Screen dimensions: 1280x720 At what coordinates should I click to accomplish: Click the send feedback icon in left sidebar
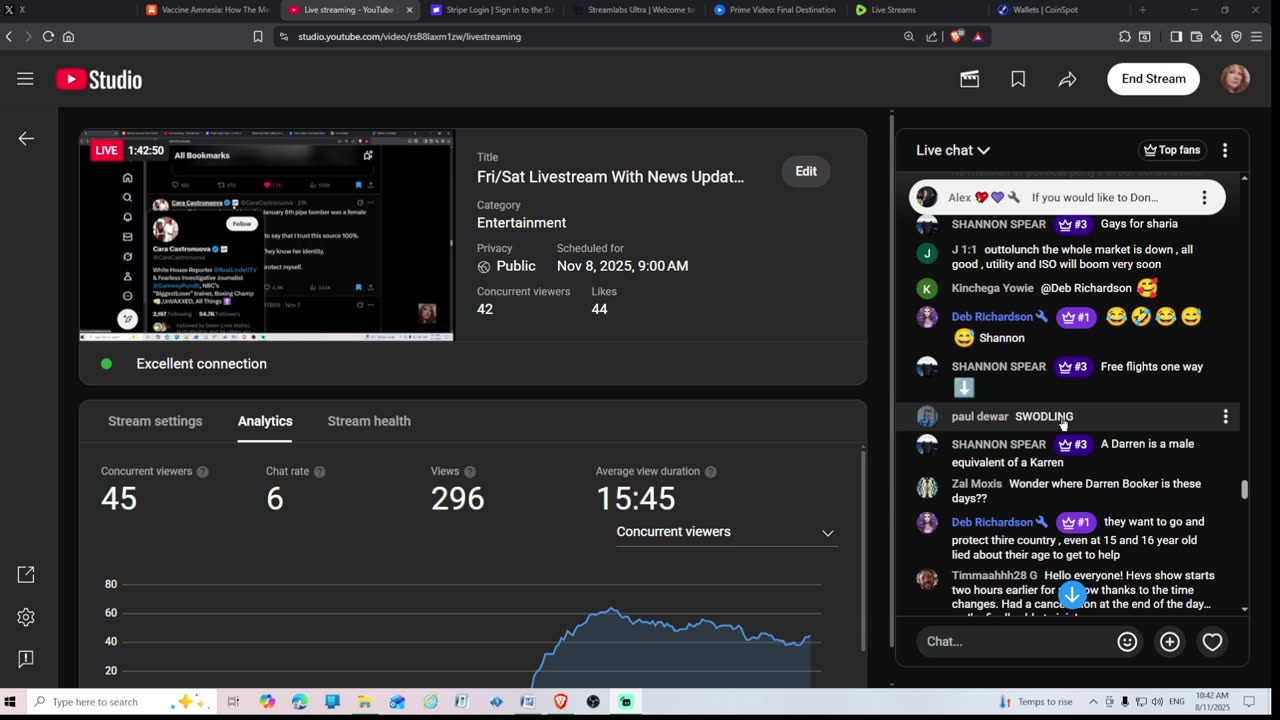pos(26,659)
